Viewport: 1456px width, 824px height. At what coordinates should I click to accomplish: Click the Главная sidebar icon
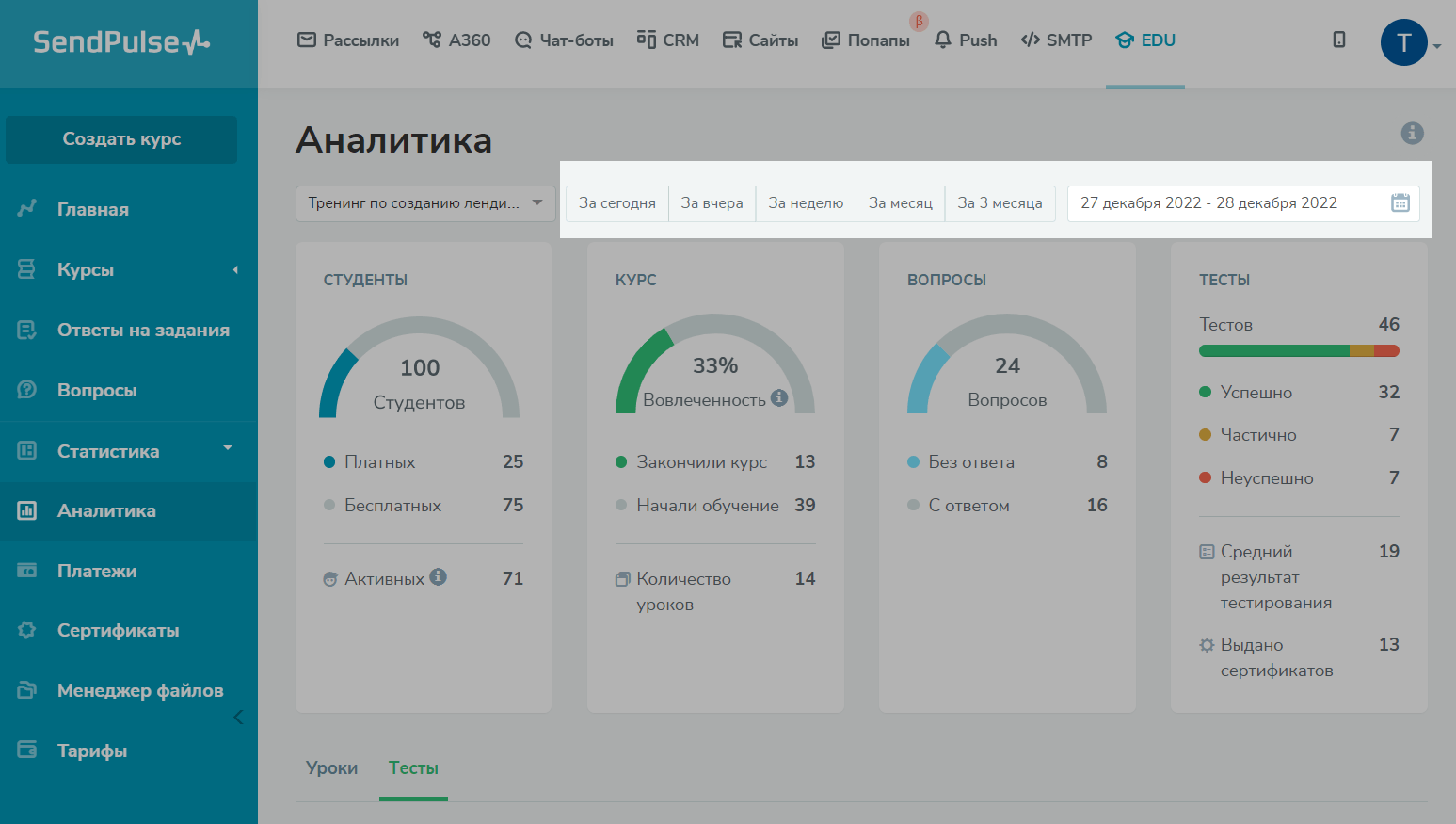(26, 208)
